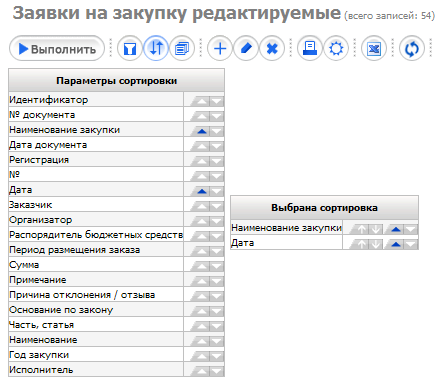Open the print icon

[310, 49]
